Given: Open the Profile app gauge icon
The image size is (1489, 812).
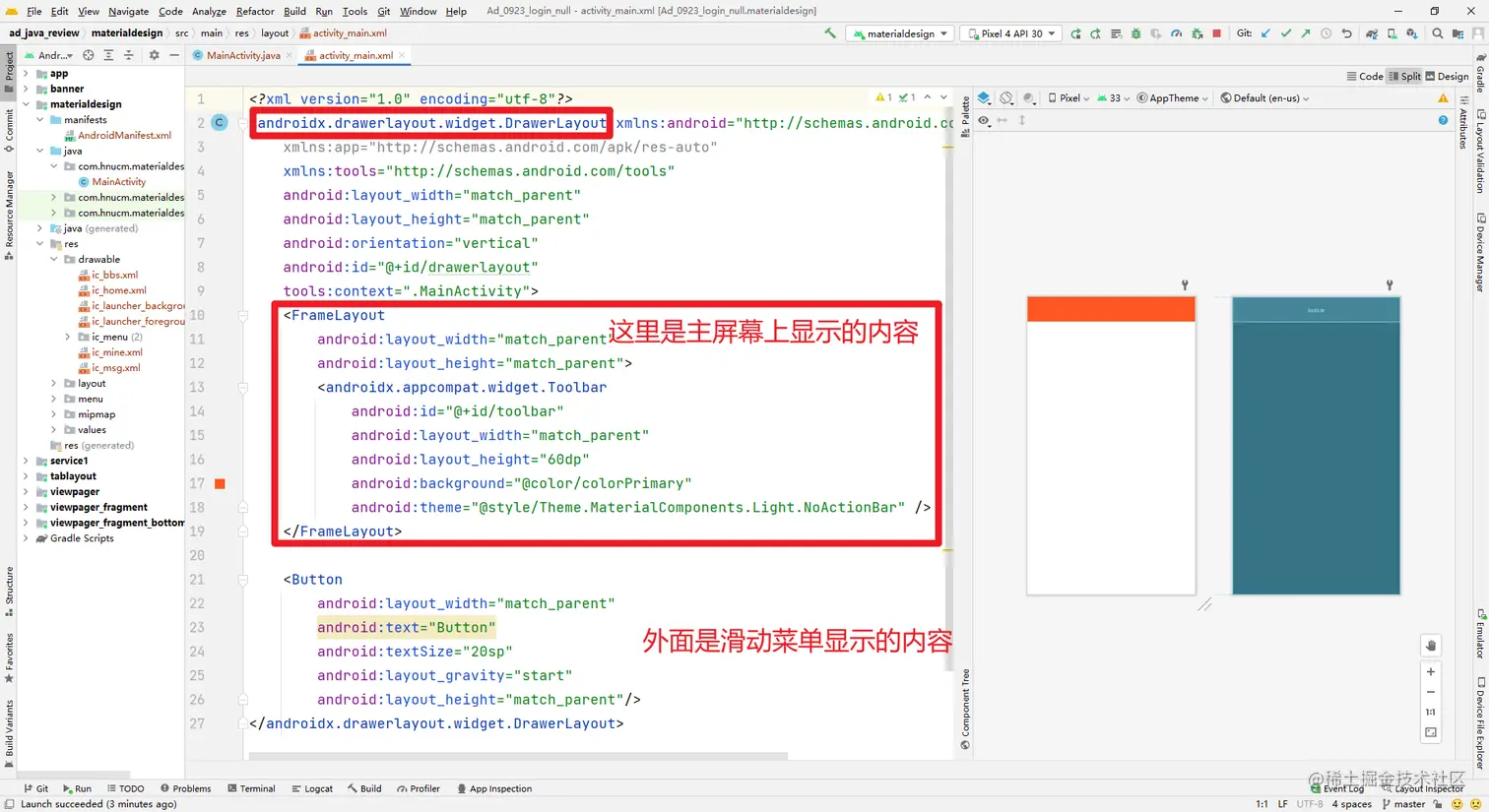Looking at the screenshot, I should tap(1176, 33).
